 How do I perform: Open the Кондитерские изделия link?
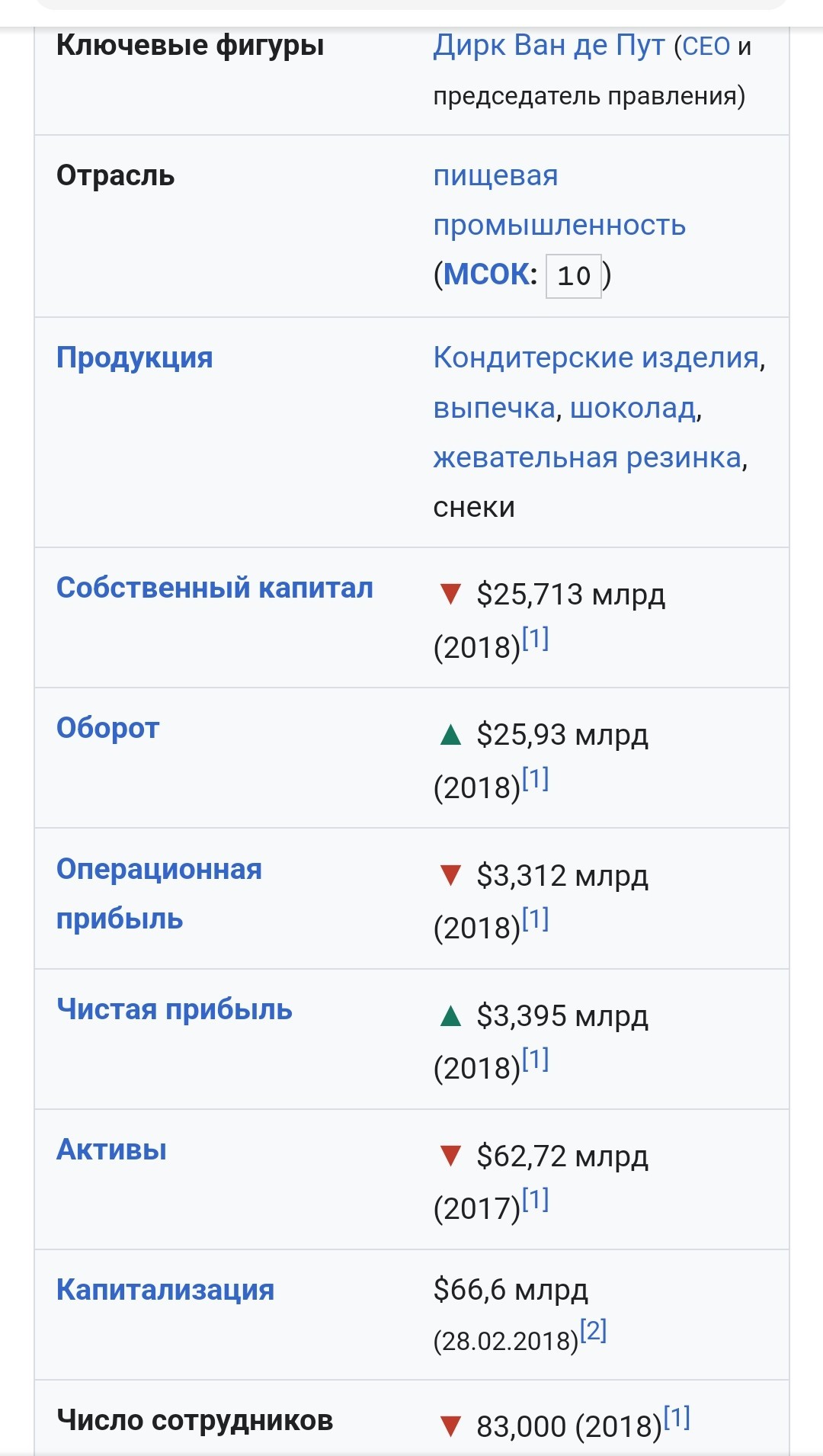(x=596, y=358)
